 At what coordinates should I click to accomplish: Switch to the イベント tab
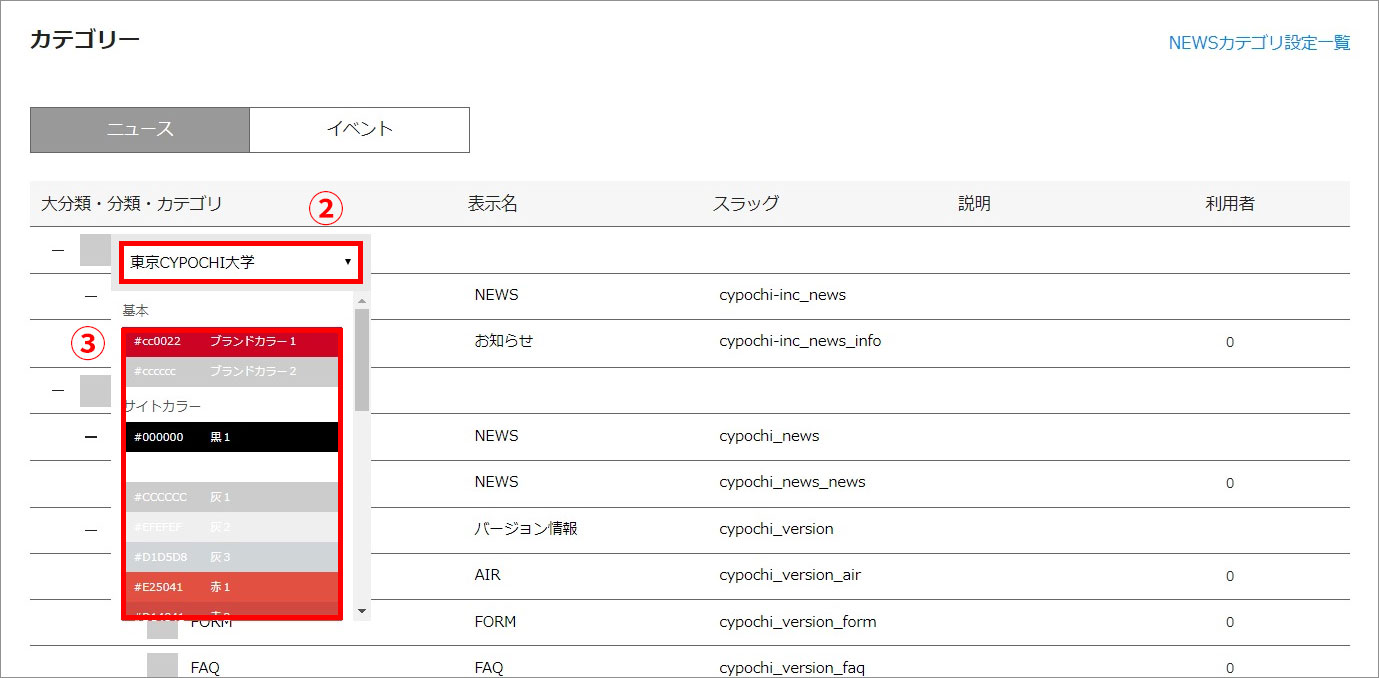click(x=359, y=130)
